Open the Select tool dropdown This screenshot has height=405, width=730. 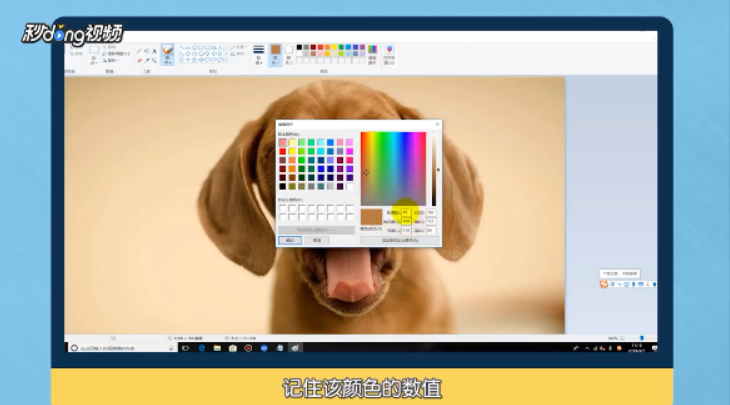[94, 55]
